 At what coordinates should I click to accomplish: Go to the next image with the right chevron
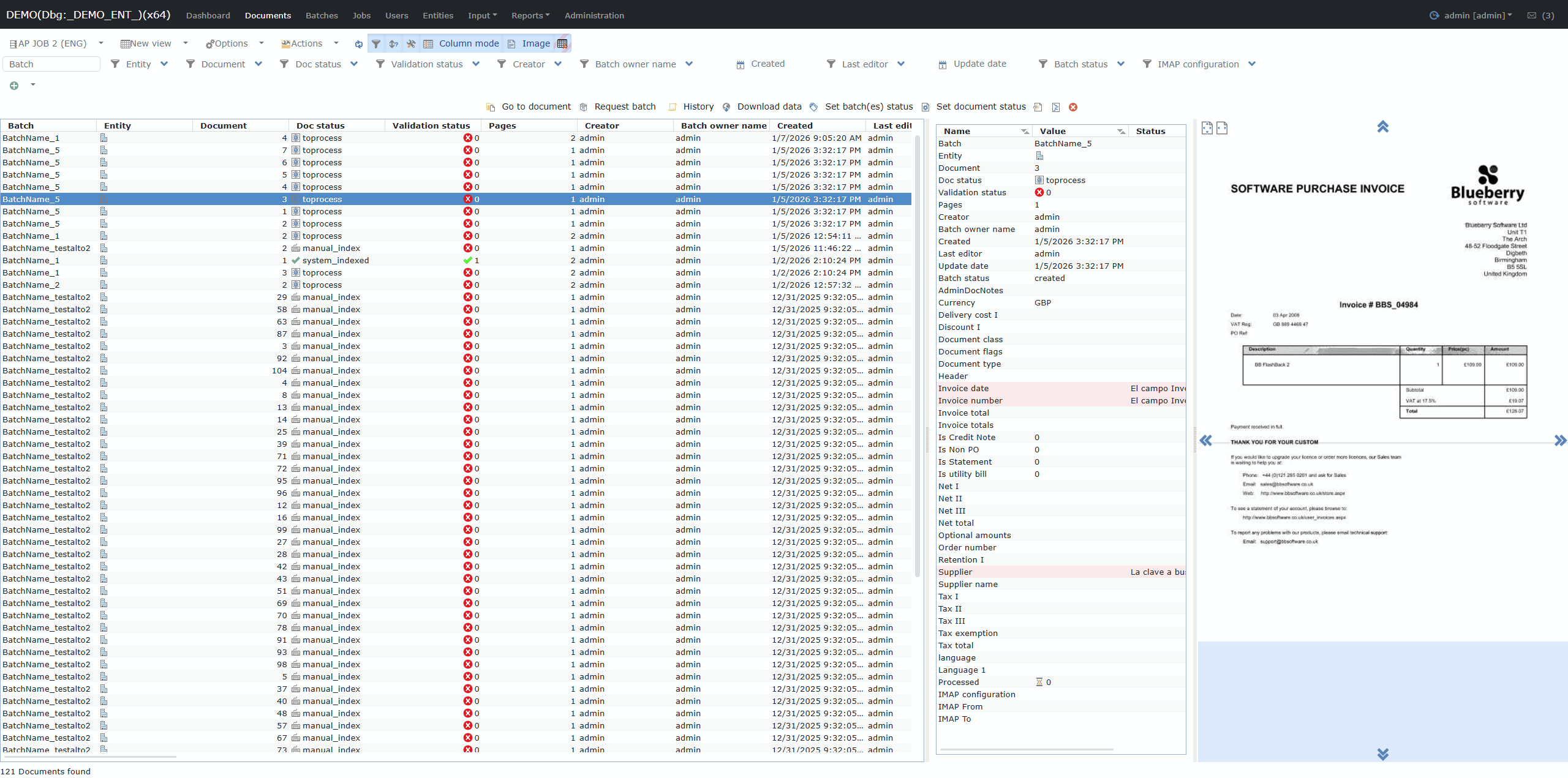1559,441
